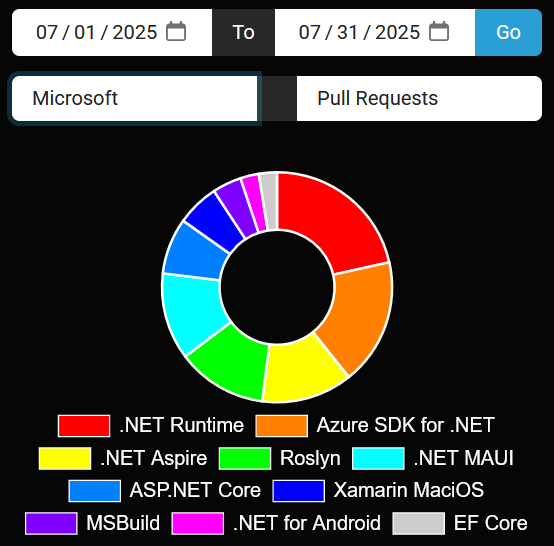Click the green Roslyn donut slice
This screenshot has width=554, height=546.
tap(231, 360)
